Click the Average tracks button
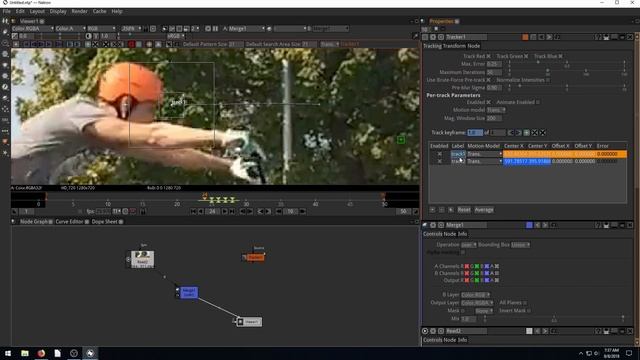The height and width of the screenshot is (360, 640). coord(484,210)
